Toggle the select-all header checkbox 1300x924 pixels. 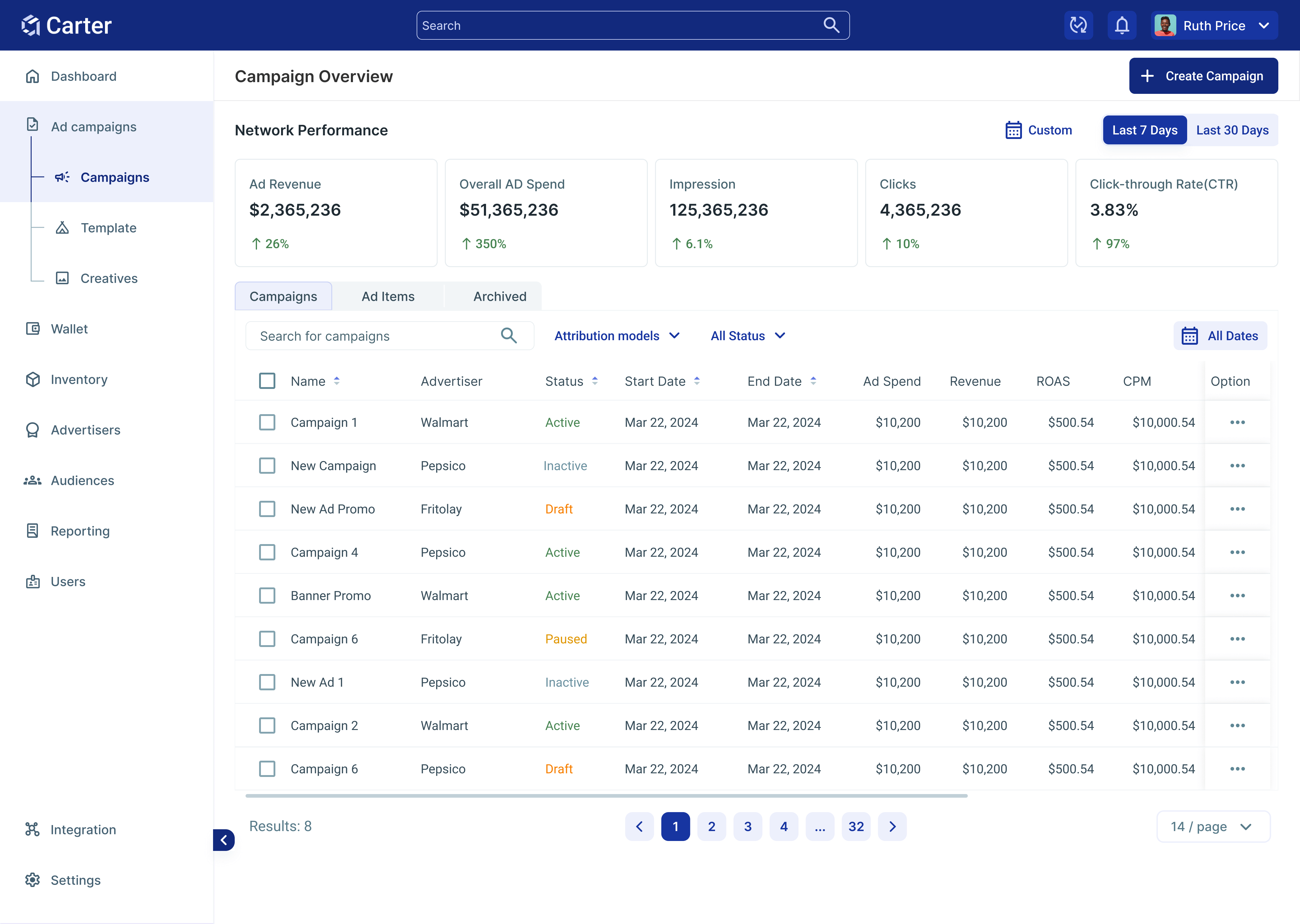click(x=267, y=380)
